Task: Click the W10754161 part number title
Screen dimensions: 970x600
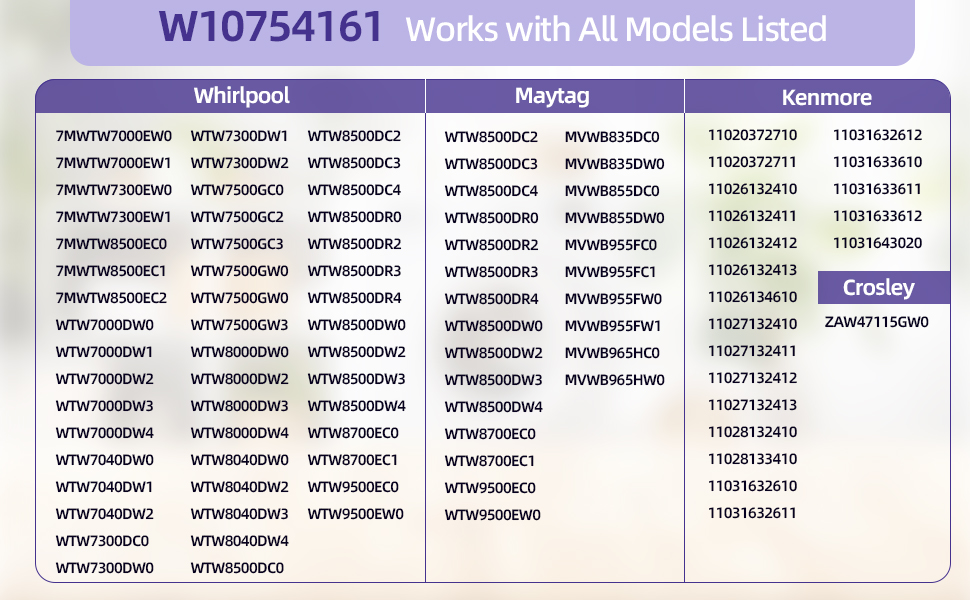Action: point(270,27)
